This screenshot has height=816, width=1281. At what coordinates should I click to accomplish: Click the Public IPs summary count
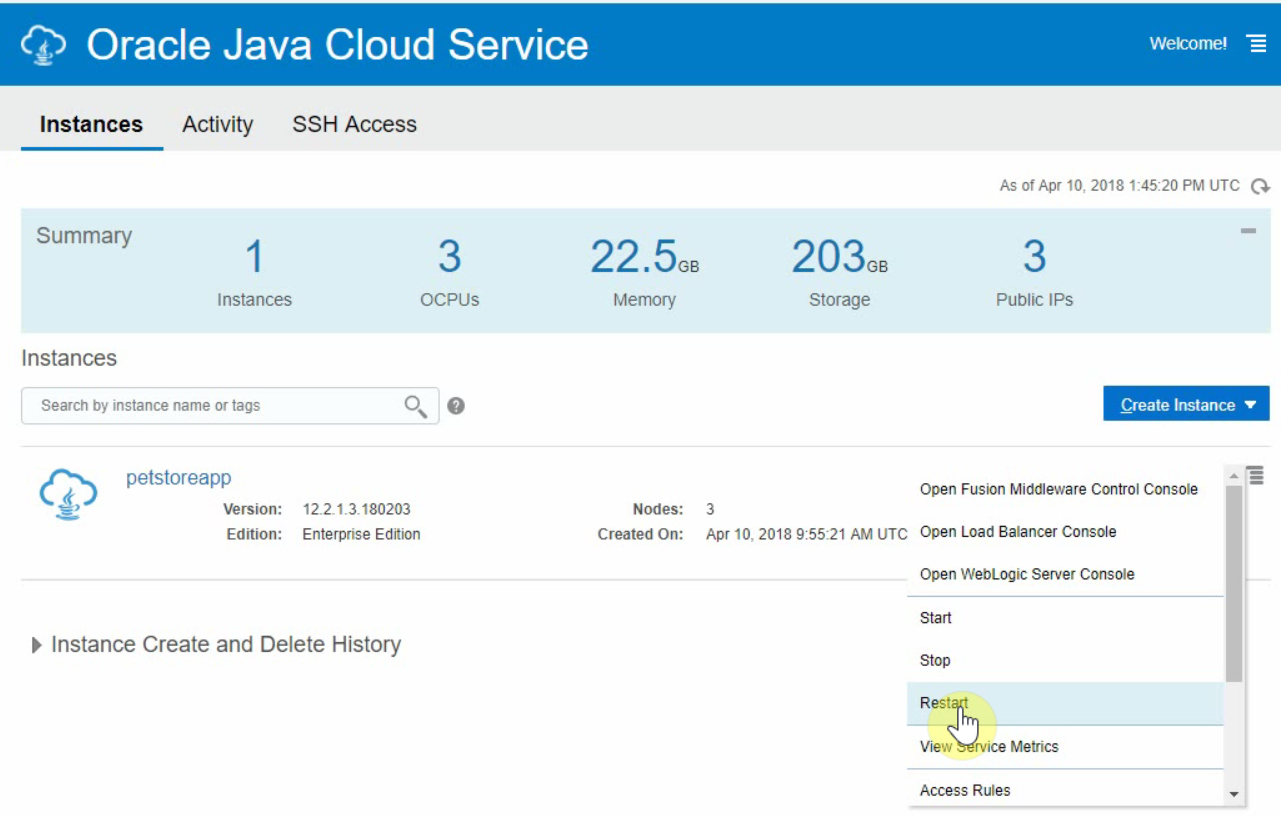click(1034, 258)
